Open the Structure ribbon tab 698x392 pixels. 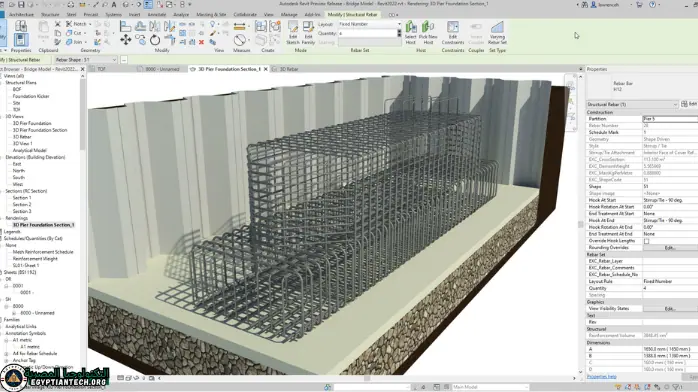click(x=50, y=15)
